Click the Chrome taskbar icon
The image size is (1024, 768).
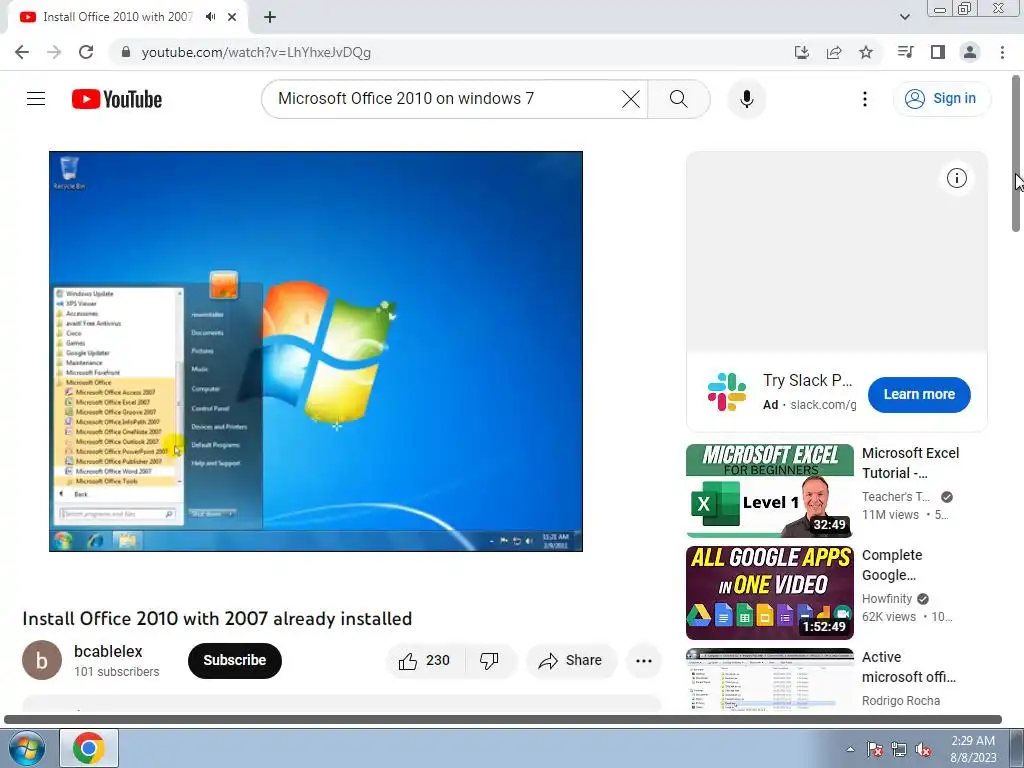(89, 748)
